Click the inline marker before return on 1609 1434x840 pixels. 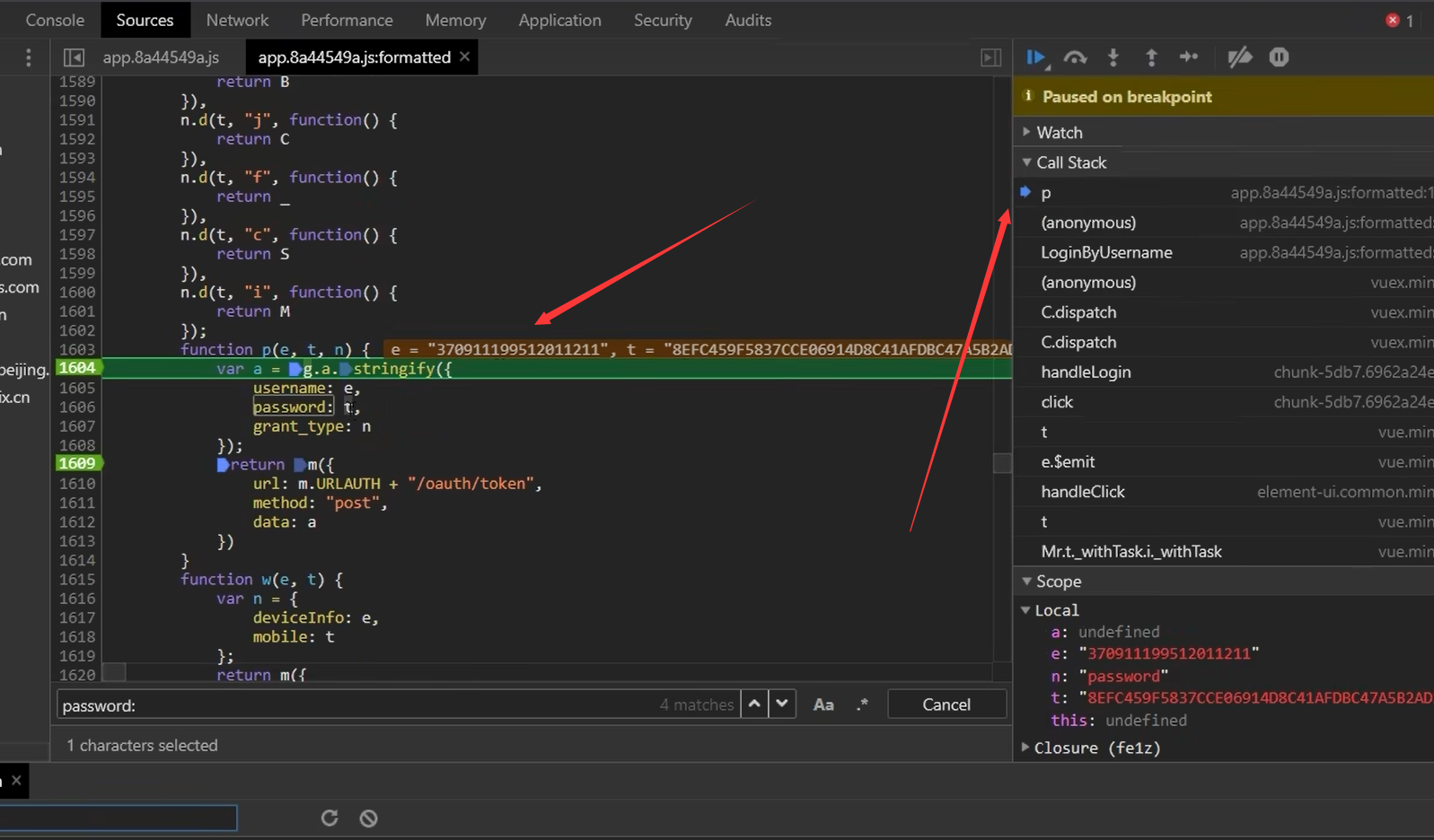(223, 464)
